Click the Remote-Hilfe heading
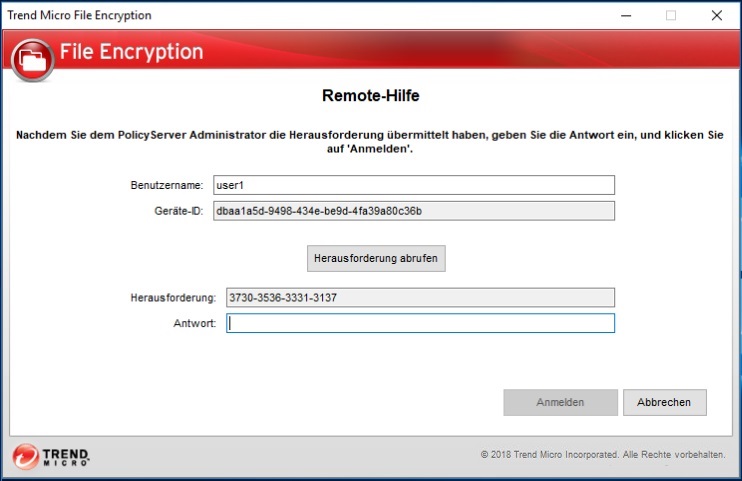Image resolution: width=742 pixels, height=481 pixels. click(370, 97)
